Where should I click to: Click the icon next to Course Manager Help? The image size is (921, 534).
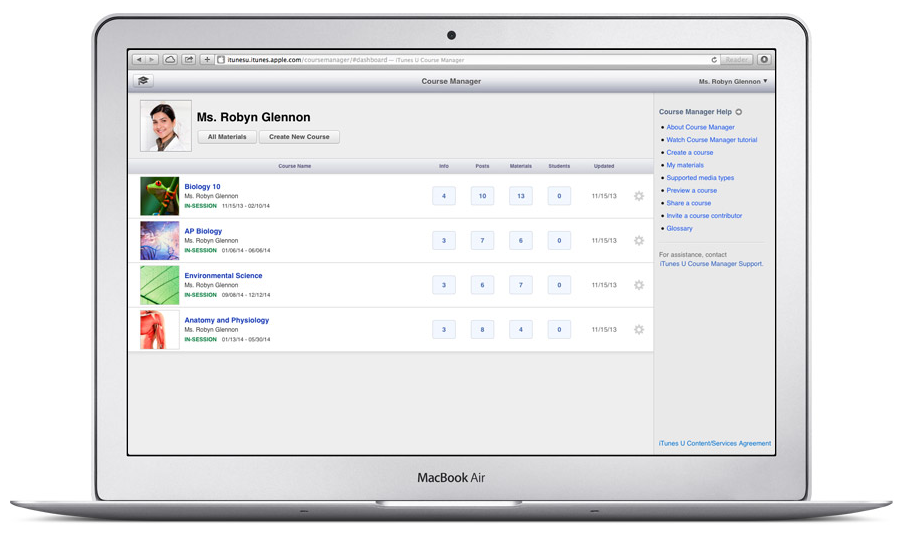(x=739, y=112)
